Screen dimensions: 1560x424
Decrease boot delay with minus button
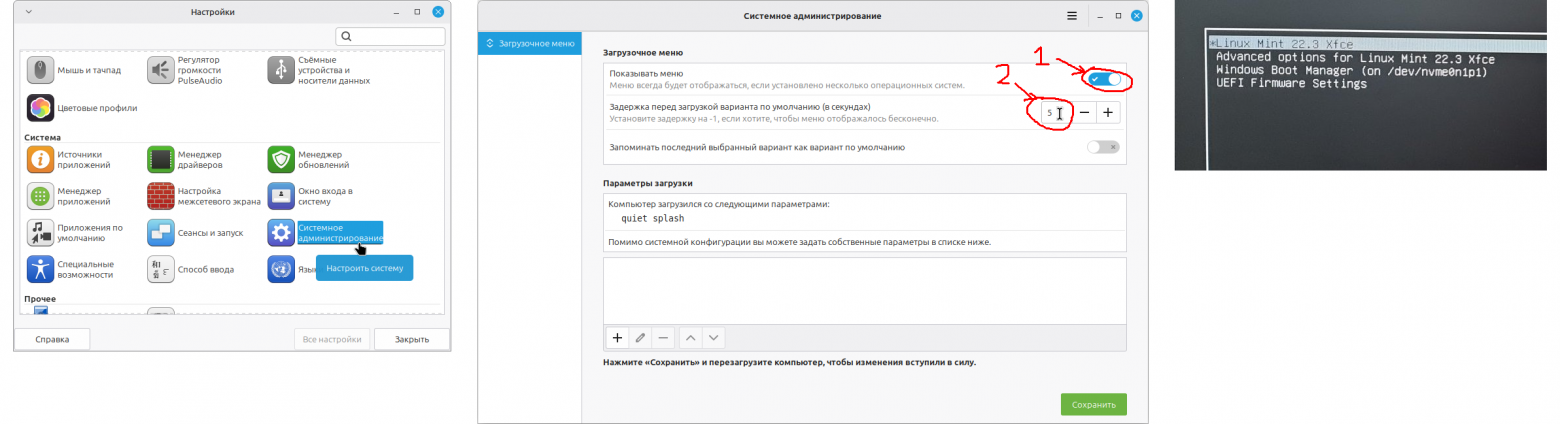point(1084,113)
